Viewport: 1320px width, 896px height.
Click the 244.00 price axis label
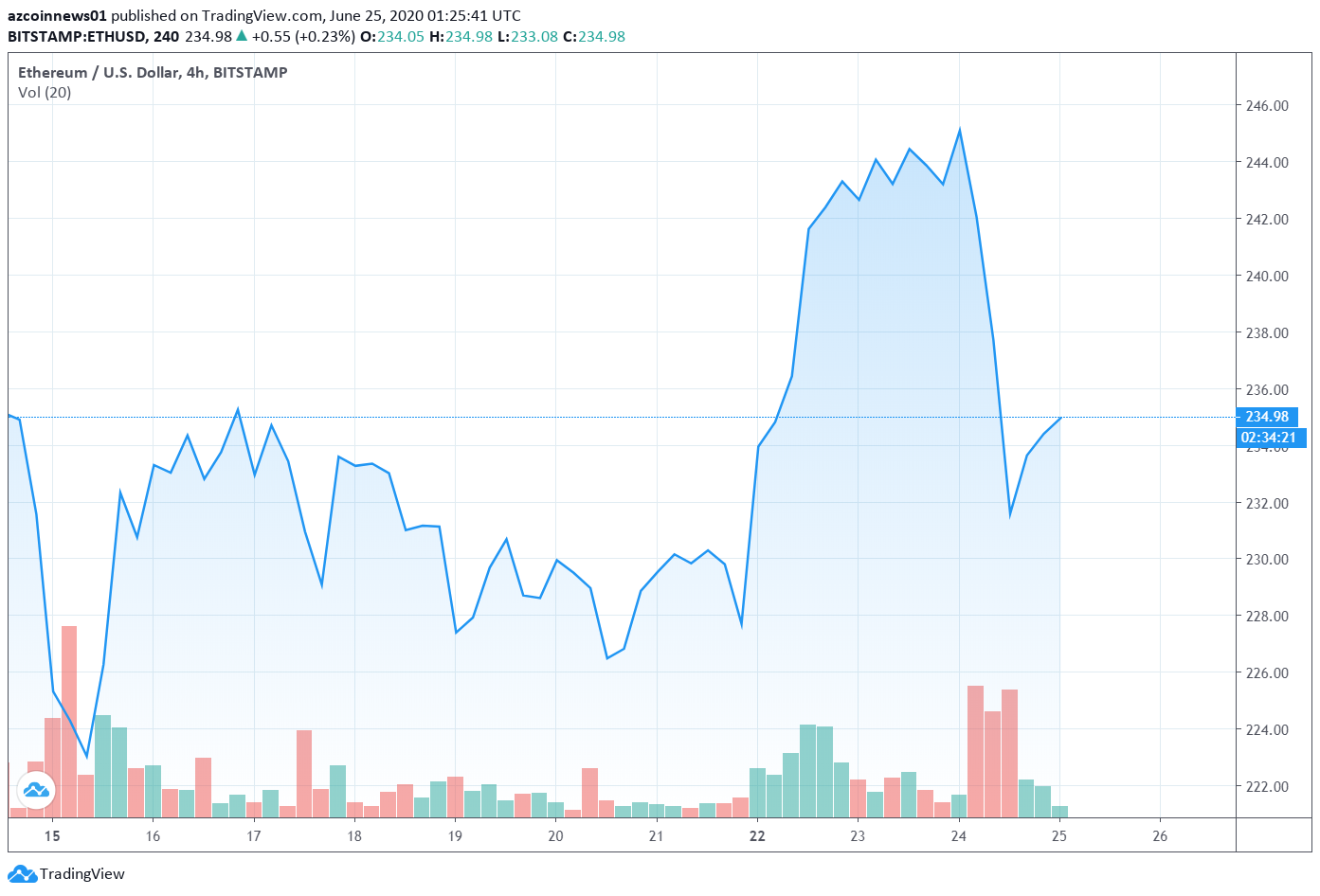[x=1267, y=162]
